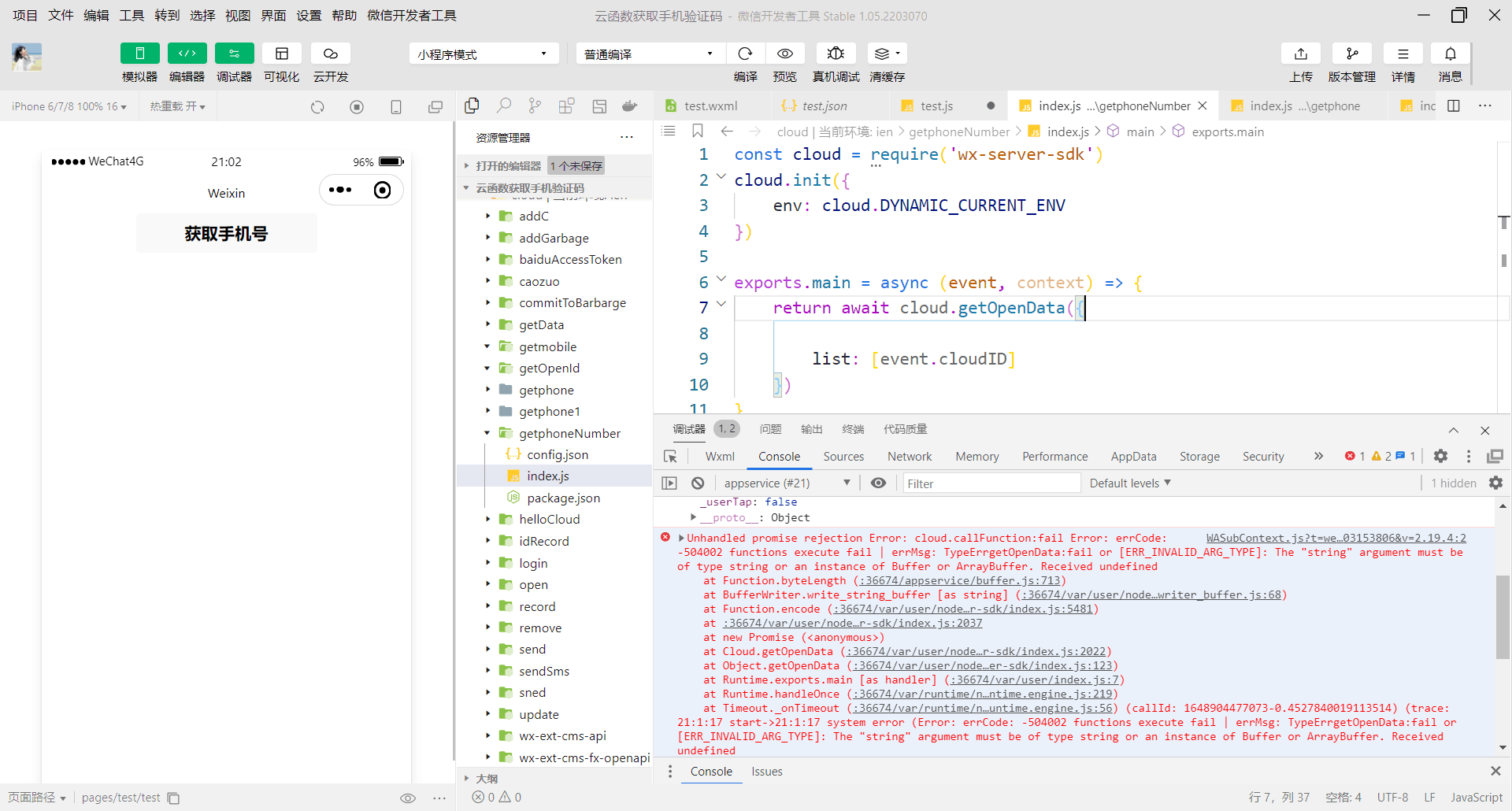
Task: Refresh the simulator
Action: coord(317,106)
